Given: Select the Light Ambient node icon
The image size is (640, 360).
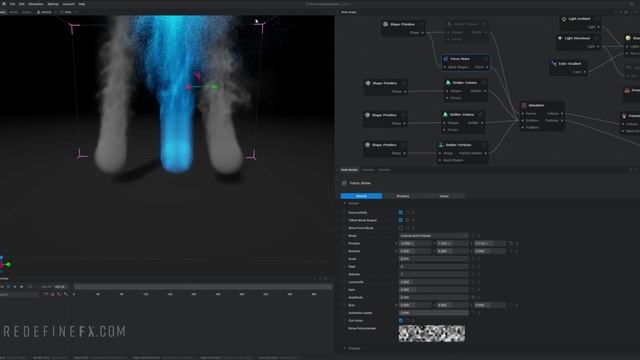Looking at the screenshot, I should pyautogui.click(x=564, y=19).
